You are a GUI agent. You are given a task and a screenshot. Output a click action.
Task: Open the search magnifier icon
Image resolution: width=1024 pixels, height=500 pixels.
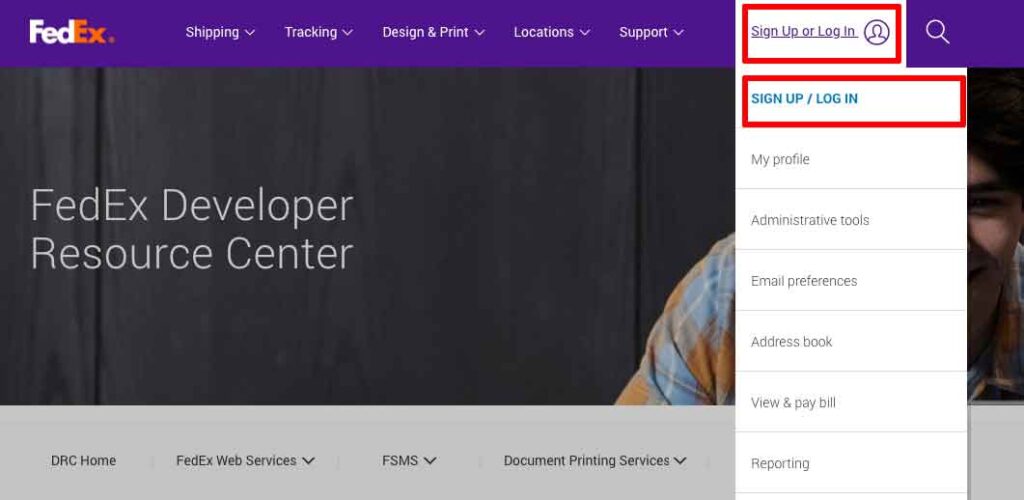click(x=937, y=32)
